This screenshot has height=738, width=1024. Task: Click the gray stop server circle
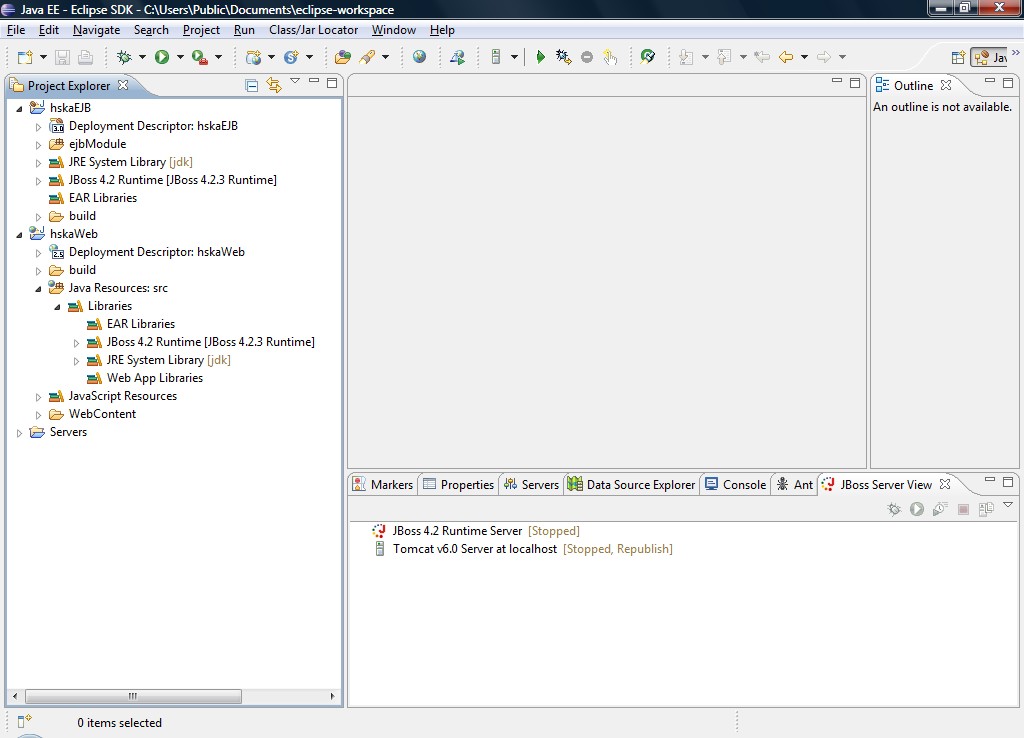coord(587,57)
